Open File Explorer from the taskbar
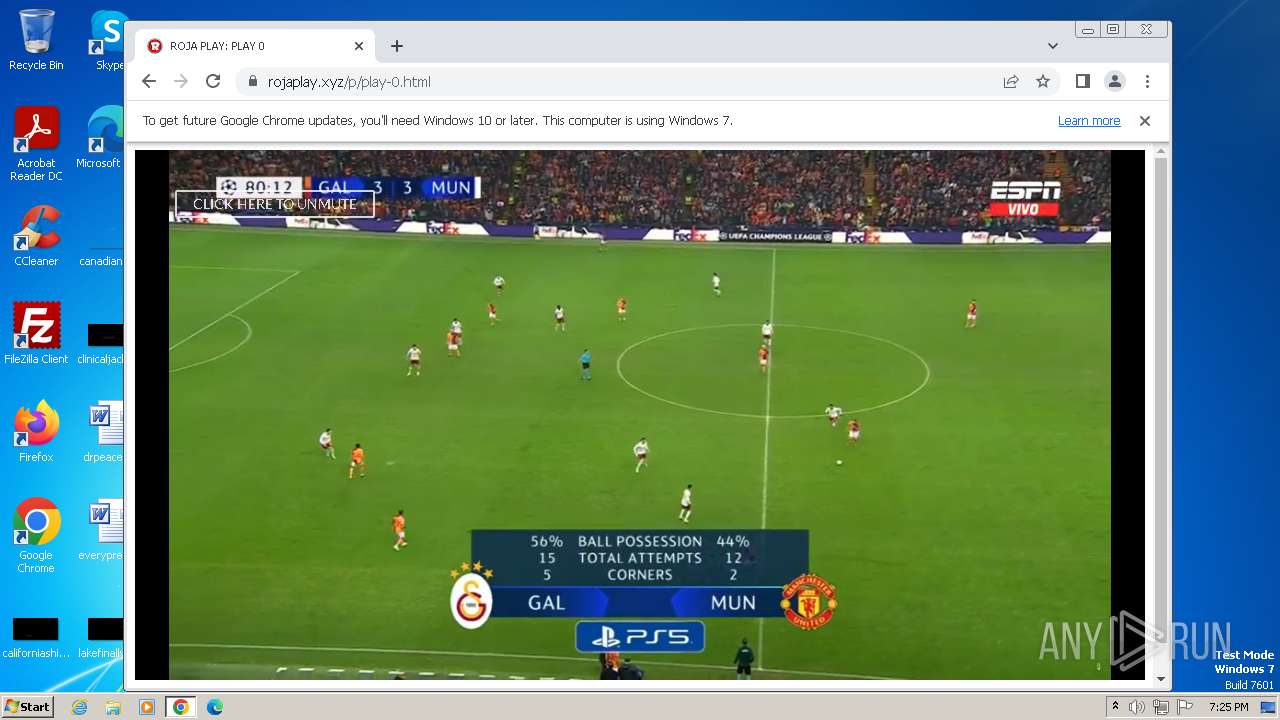 (x=113, y=707)
